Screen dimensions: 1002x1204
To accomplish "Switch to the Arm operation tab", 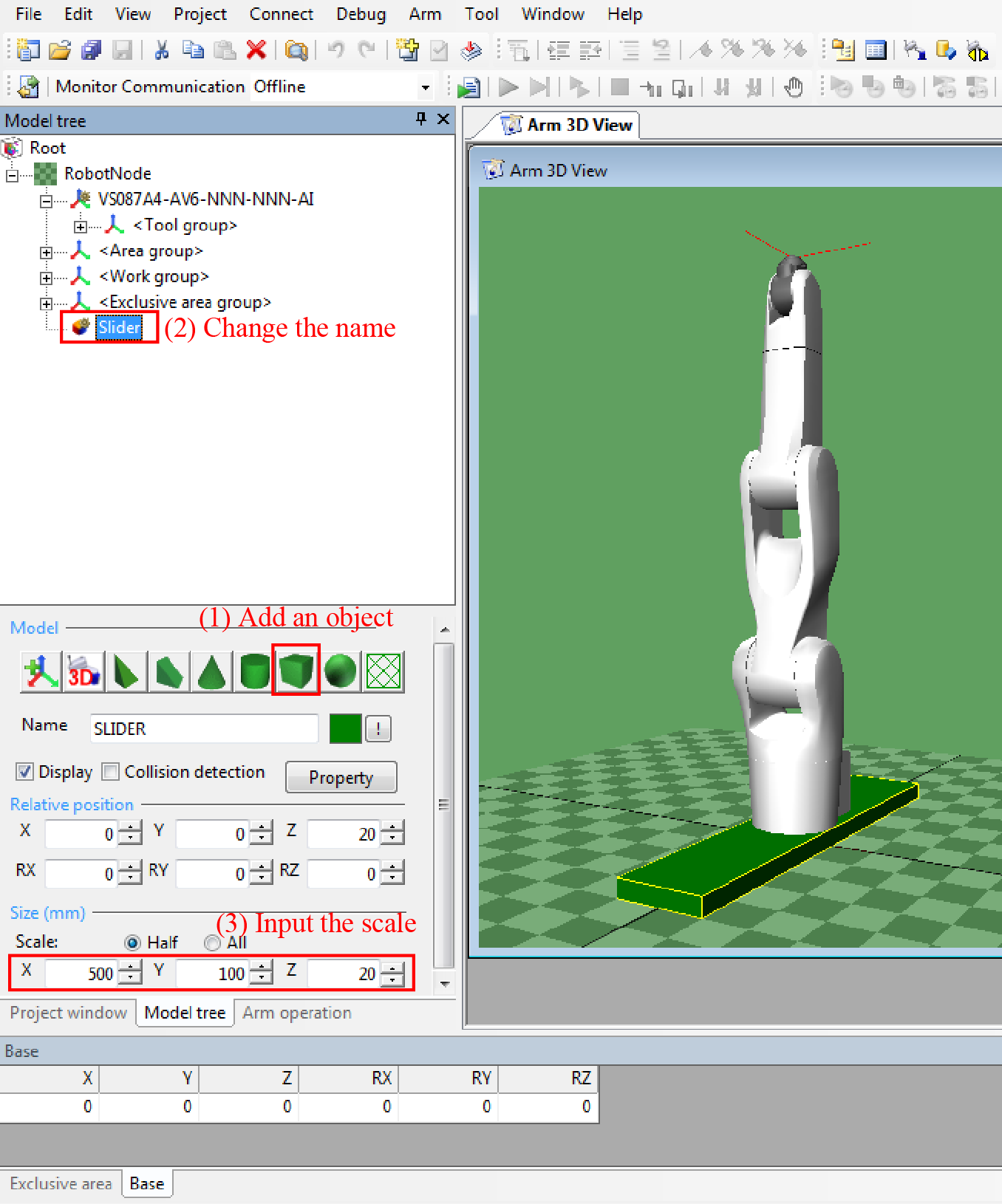I will [x=296, y=1013].
